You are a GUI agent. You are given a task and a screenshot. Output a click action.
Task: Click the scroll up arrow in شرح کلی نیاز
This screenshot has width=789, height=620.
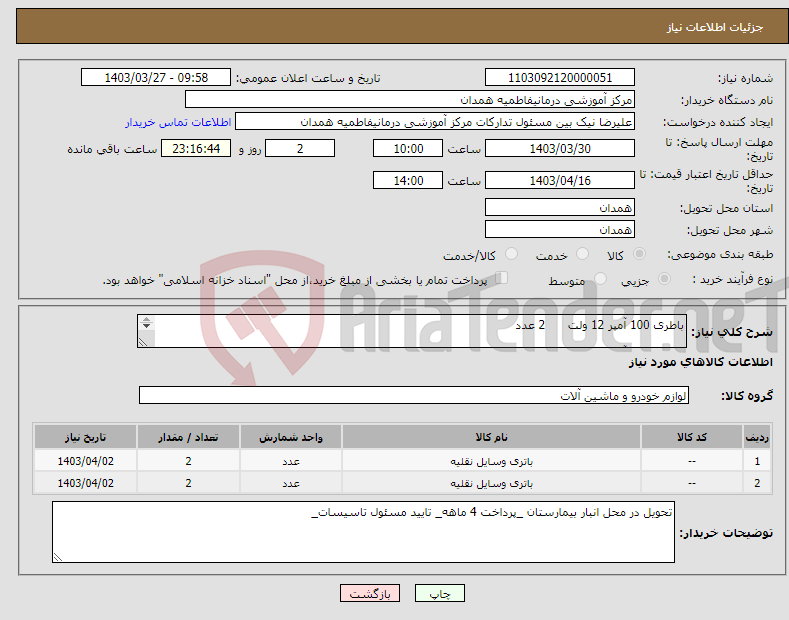pyautogui.click(x=146, y=320)
